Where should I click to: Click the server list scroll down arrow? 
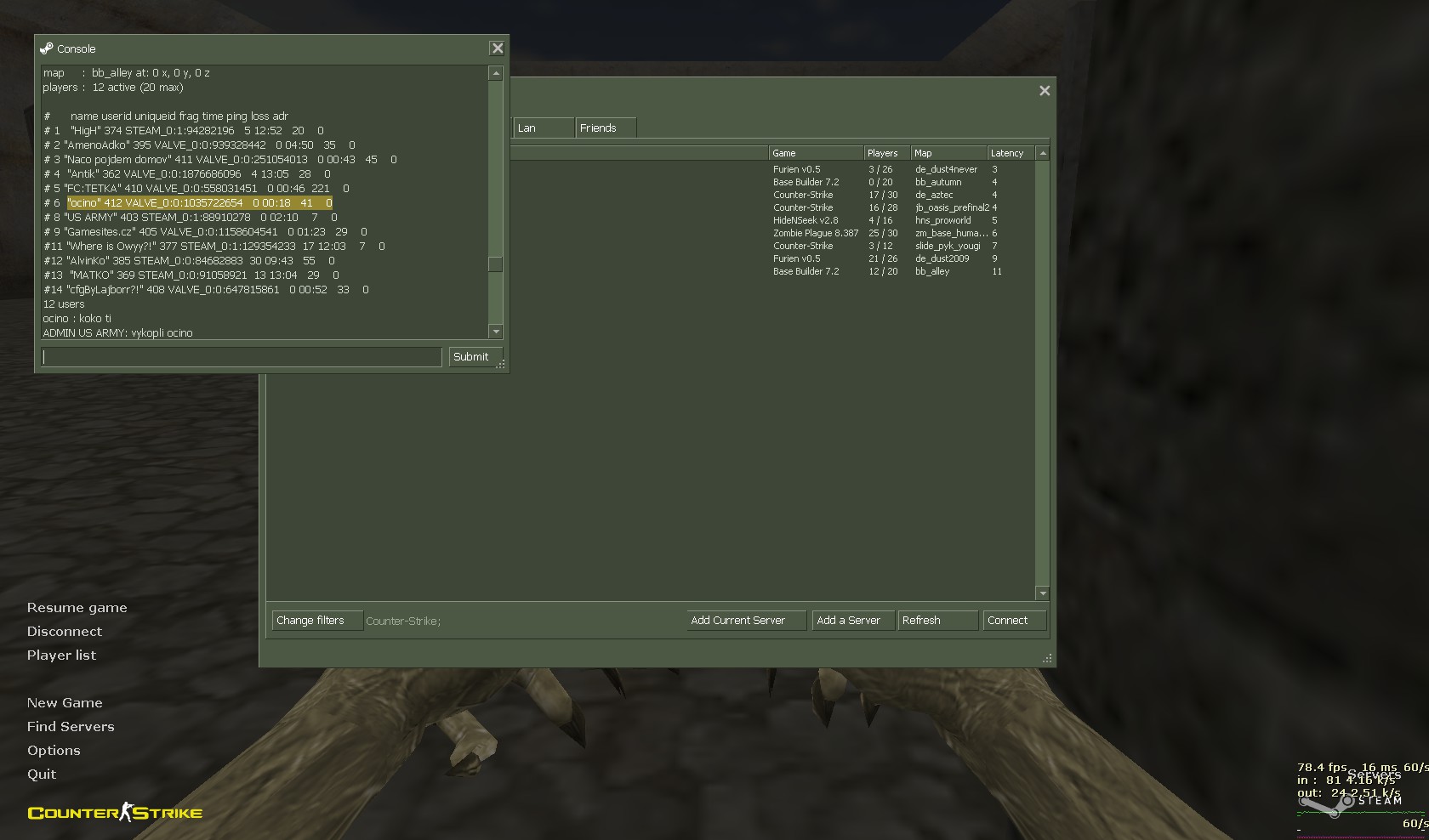click(1043, 593)
